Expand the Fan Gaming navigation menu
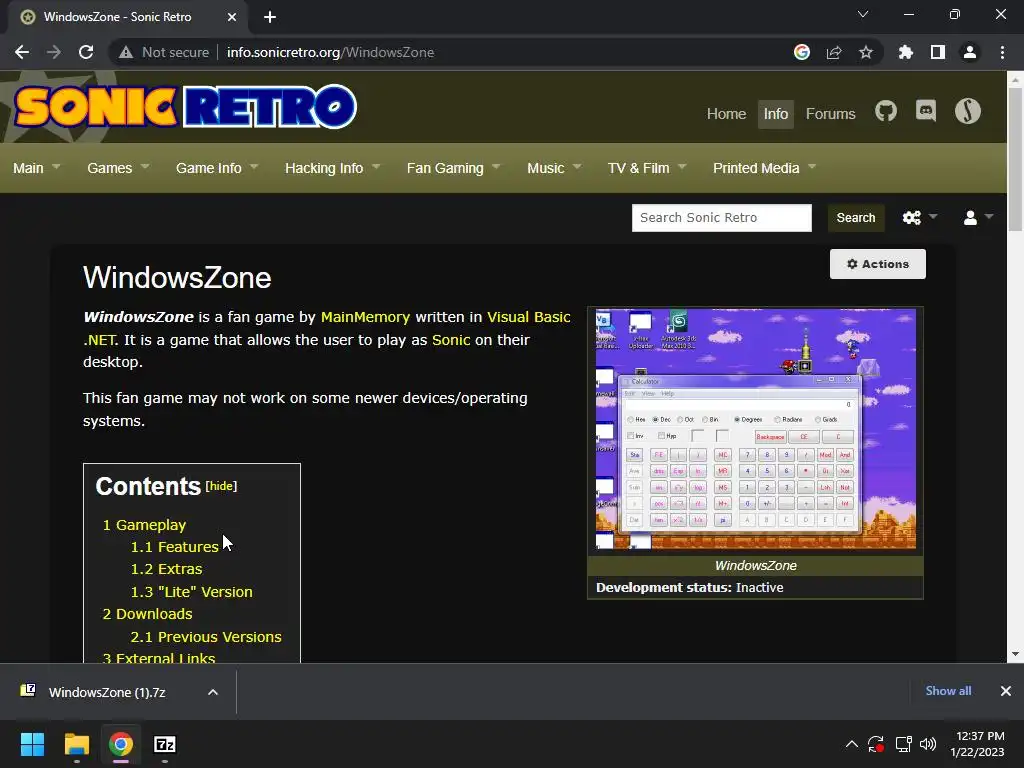This screenshot has width=1024, height=768. (453, 168)
